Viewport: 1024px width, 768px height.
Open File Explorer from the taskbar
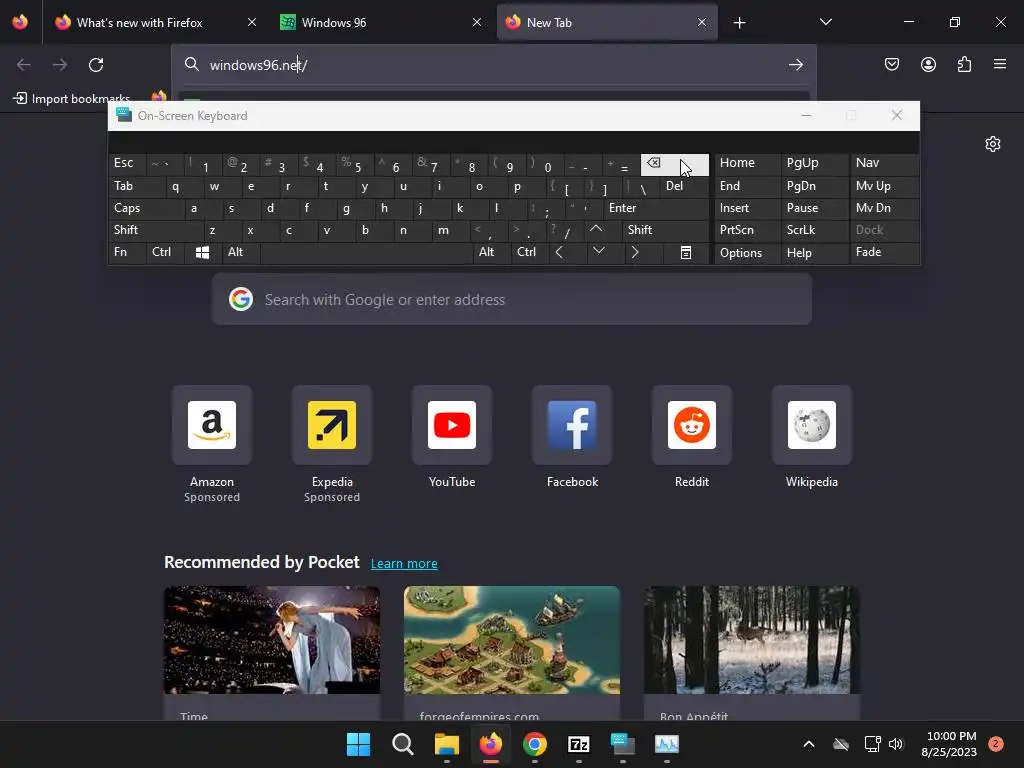(x=447, y=744)
